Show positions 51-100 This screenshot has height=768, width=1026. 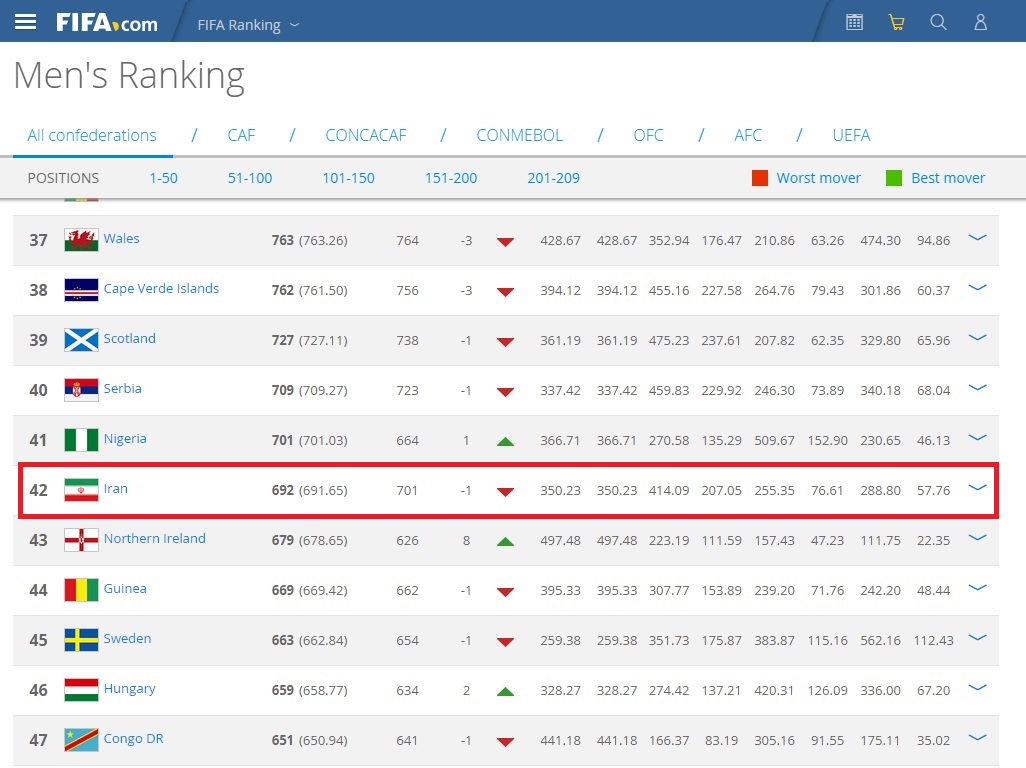tap(250, 178)
